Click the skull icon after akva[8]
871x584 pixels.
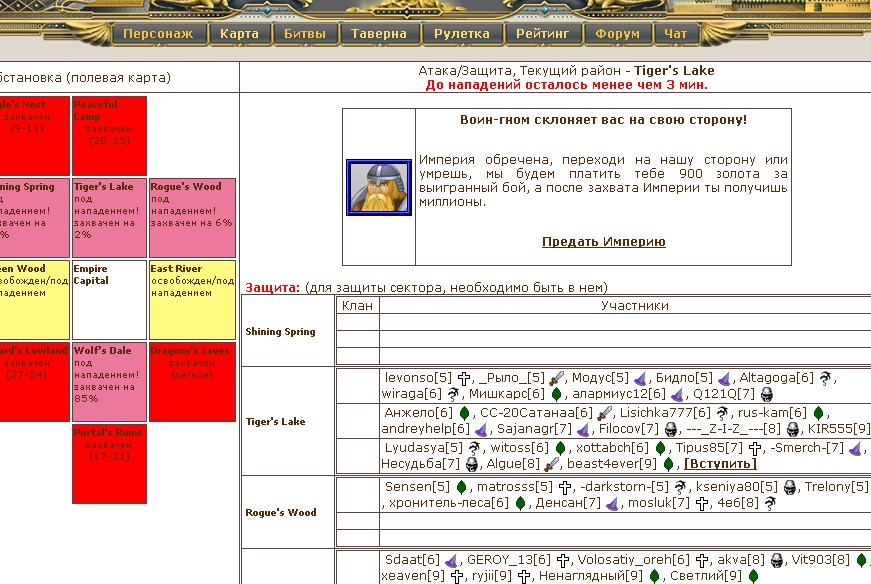click(777, 560)
